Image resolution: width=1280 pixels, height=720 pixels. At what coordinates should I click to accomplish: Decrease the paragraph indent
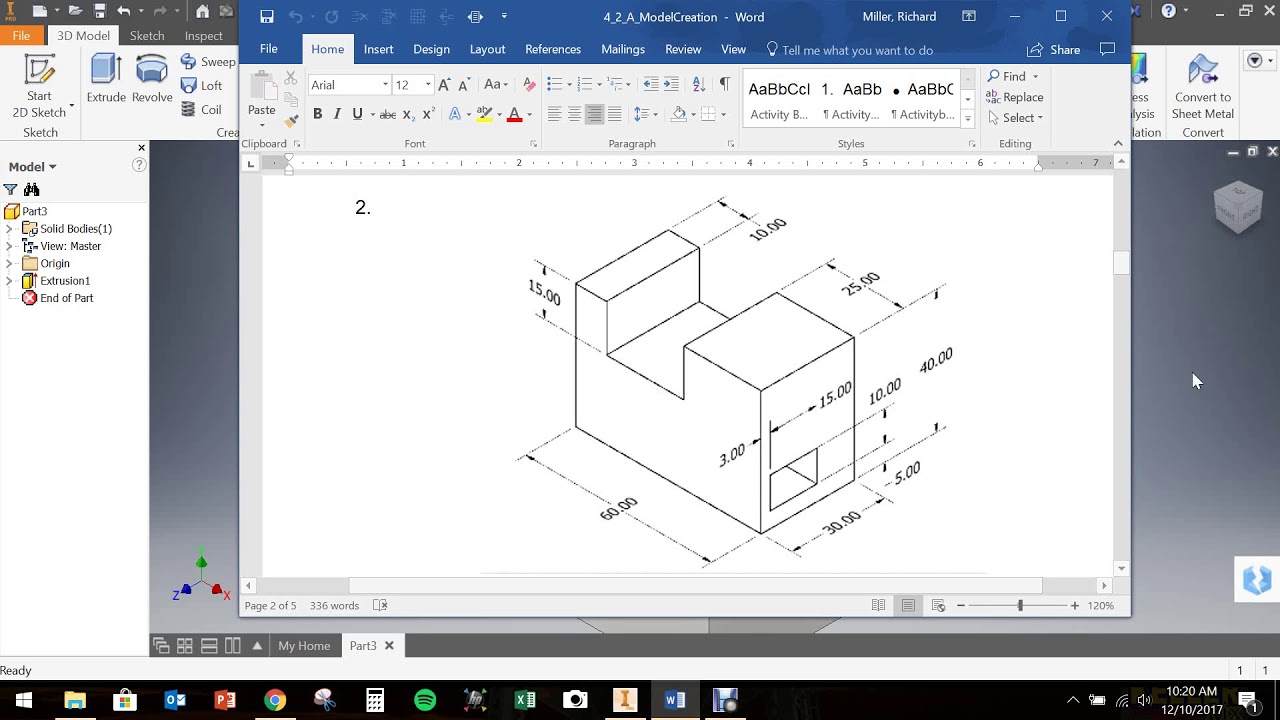click(x=651, y=85)
